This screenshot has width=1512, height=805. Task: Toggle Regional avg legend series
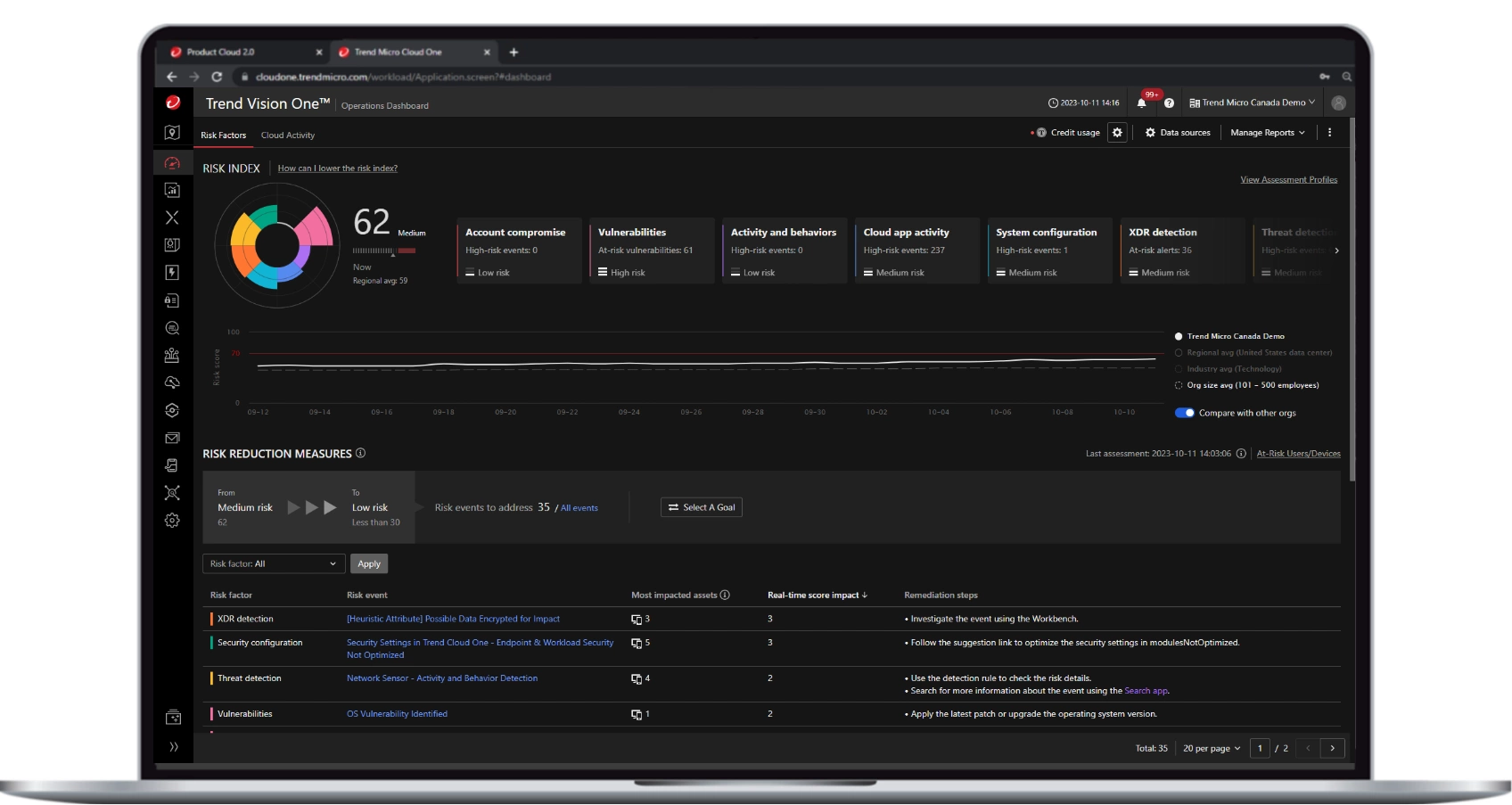pyautogui.click(x=1253, y=353)
